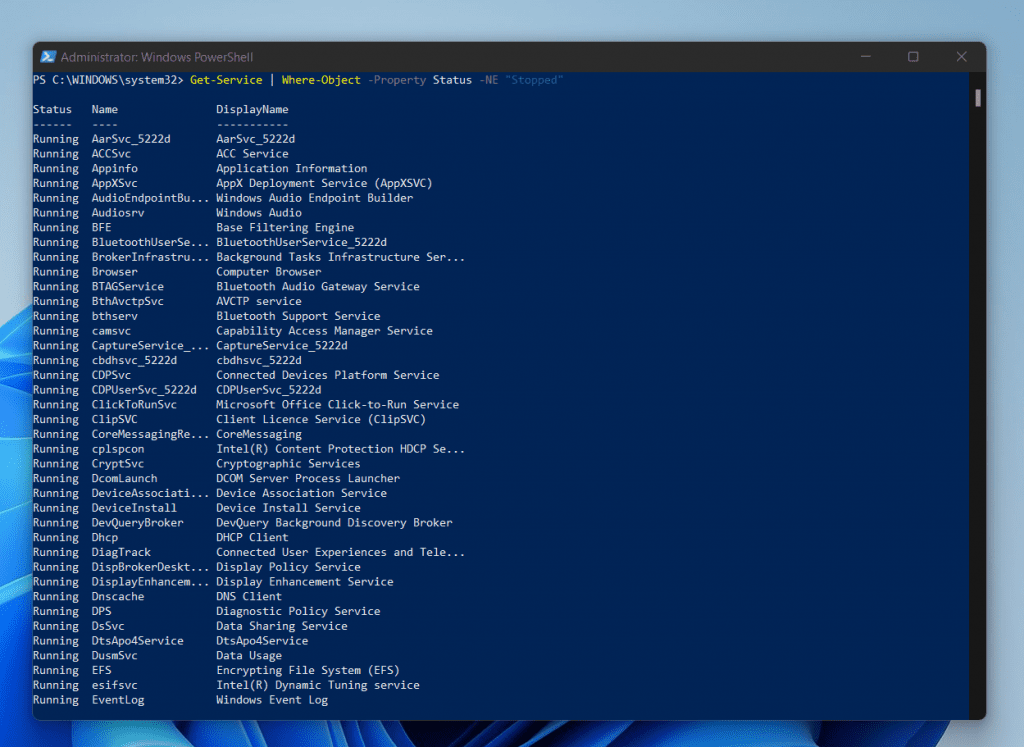Image resolution: width=1024 pixels, height=747 pixels.
Task: Close the Administrator PowerShell window
Action: tap(961, 57)
